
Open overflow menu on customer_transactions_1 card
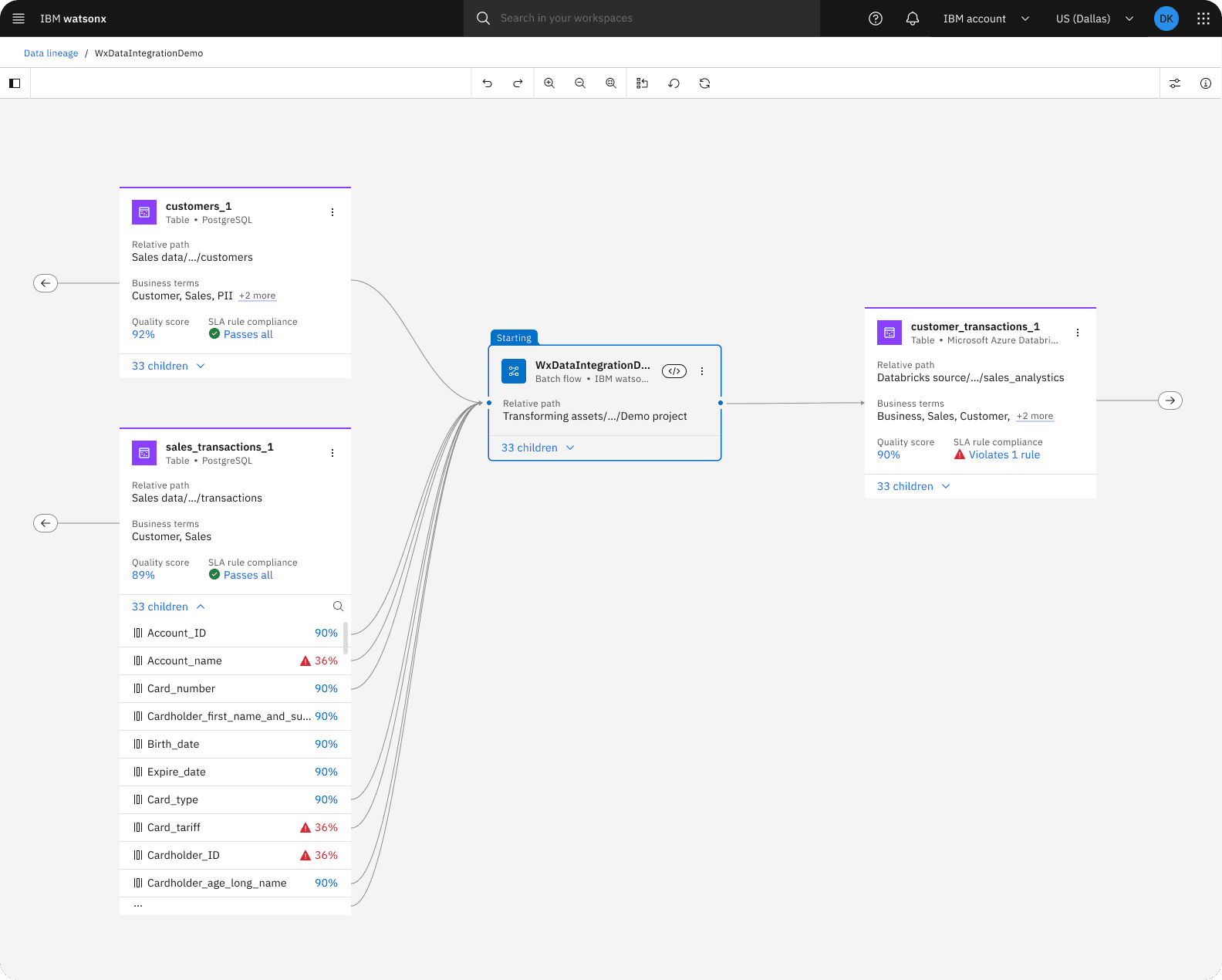tap(1078, 333)
